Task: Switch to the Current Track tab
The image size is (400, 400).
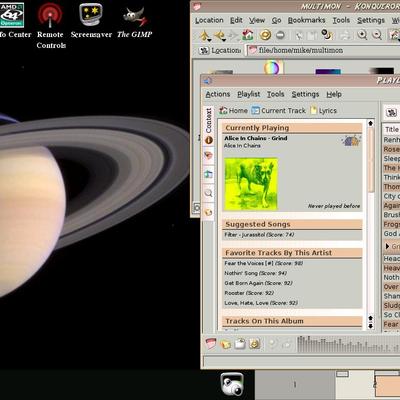Action: (279, 110)
